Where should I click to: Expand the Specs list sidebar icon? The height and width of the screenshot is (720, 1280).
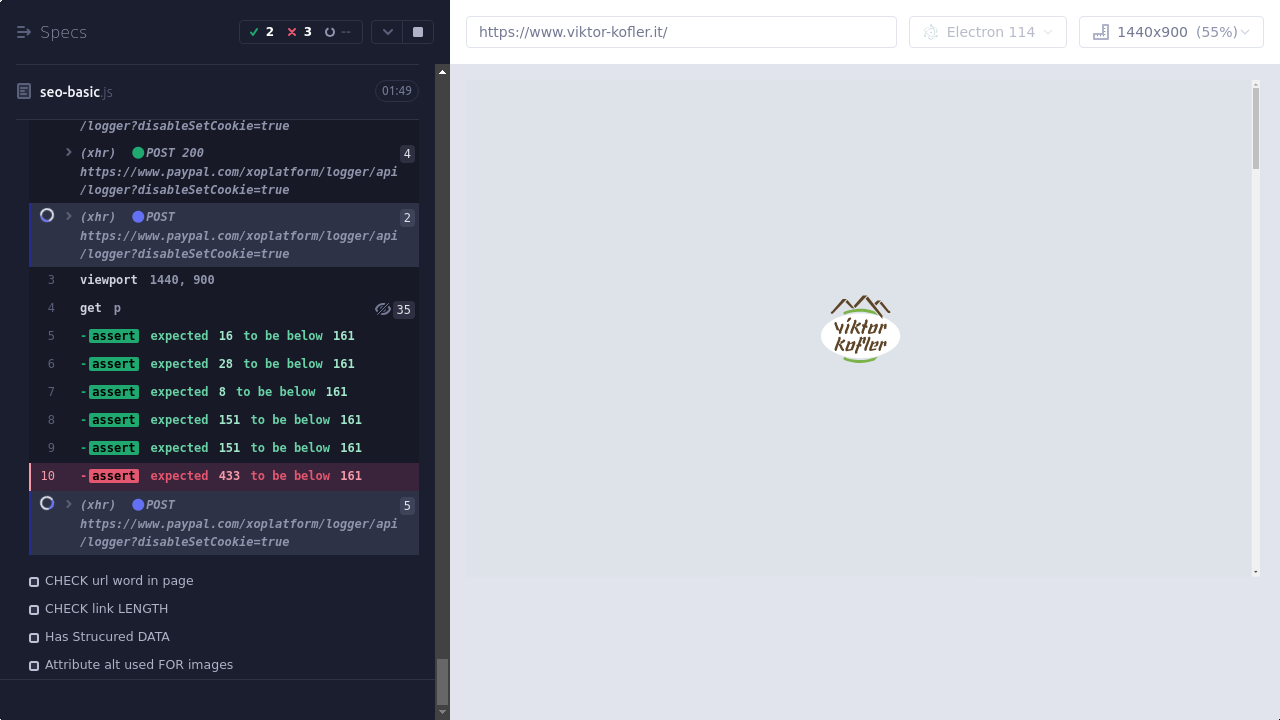[x=24, y=32]
